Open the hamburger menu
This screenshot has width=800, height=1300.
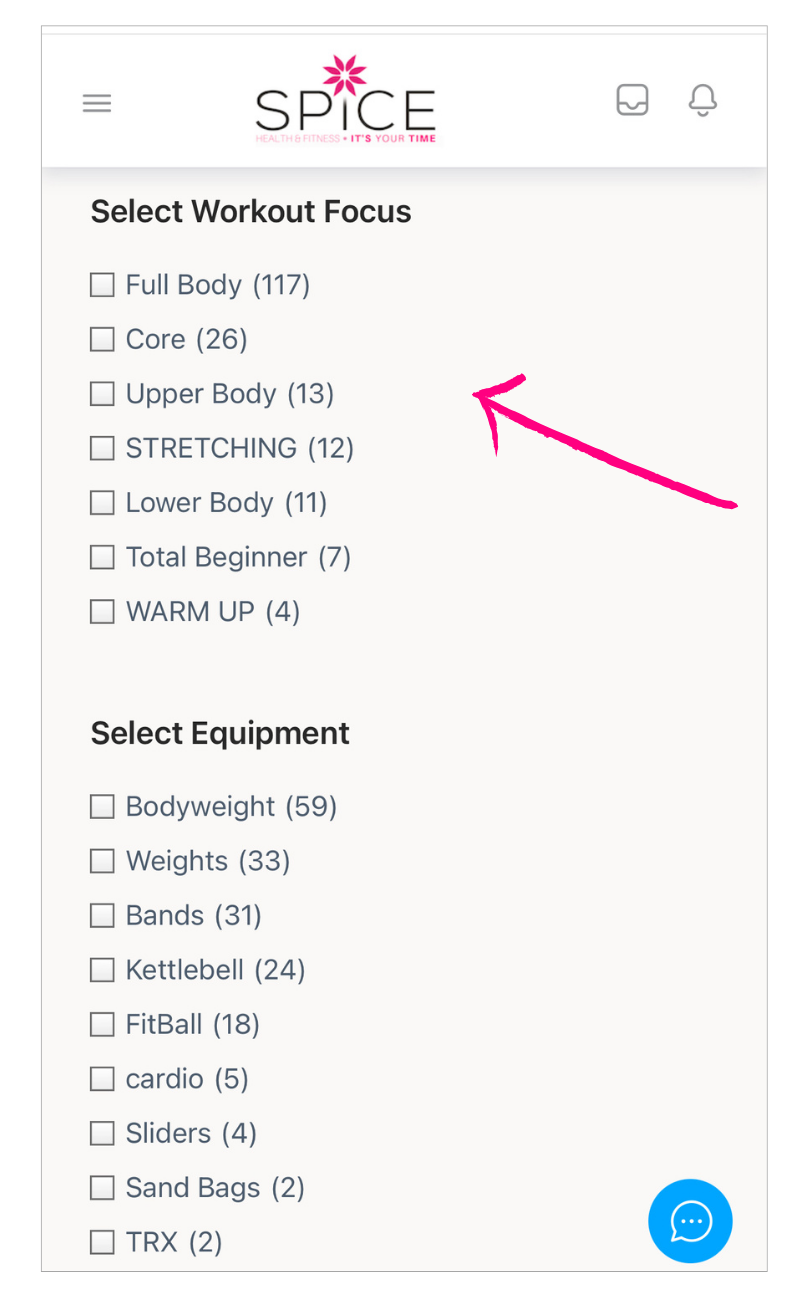(x=97, y=103)
